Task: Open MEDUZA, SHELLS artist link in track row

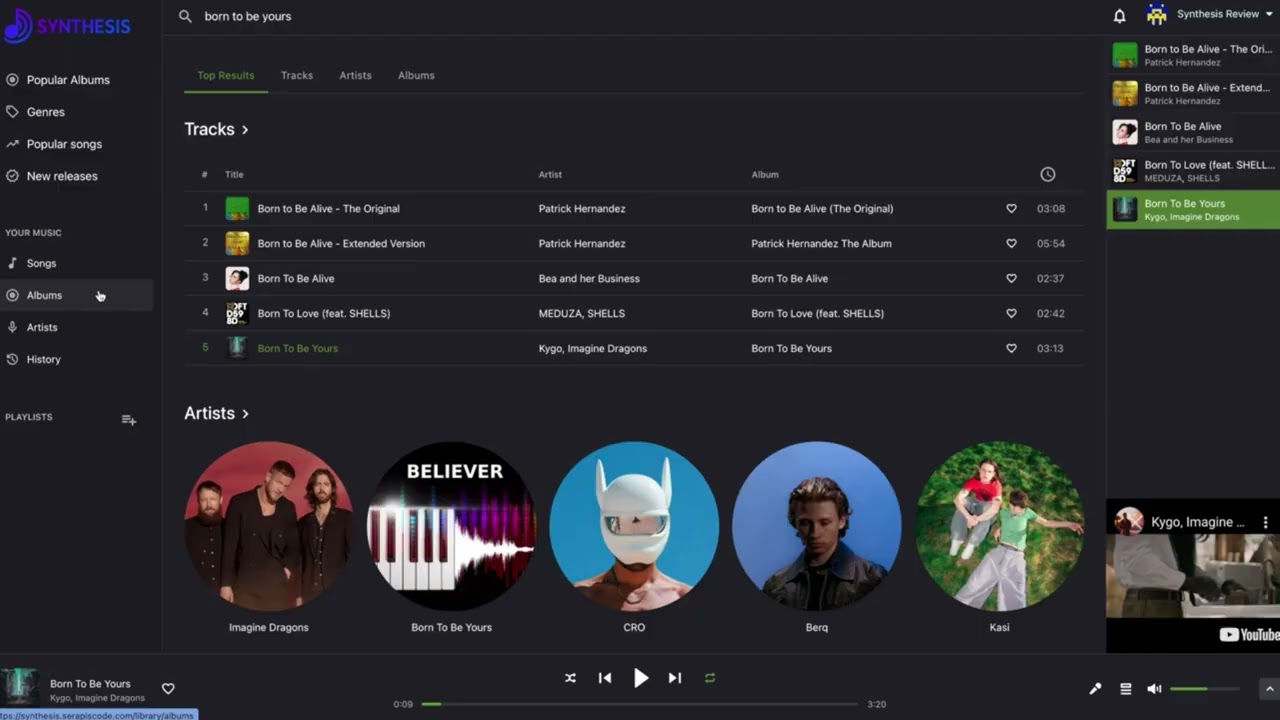Action: tap(582, 314)
